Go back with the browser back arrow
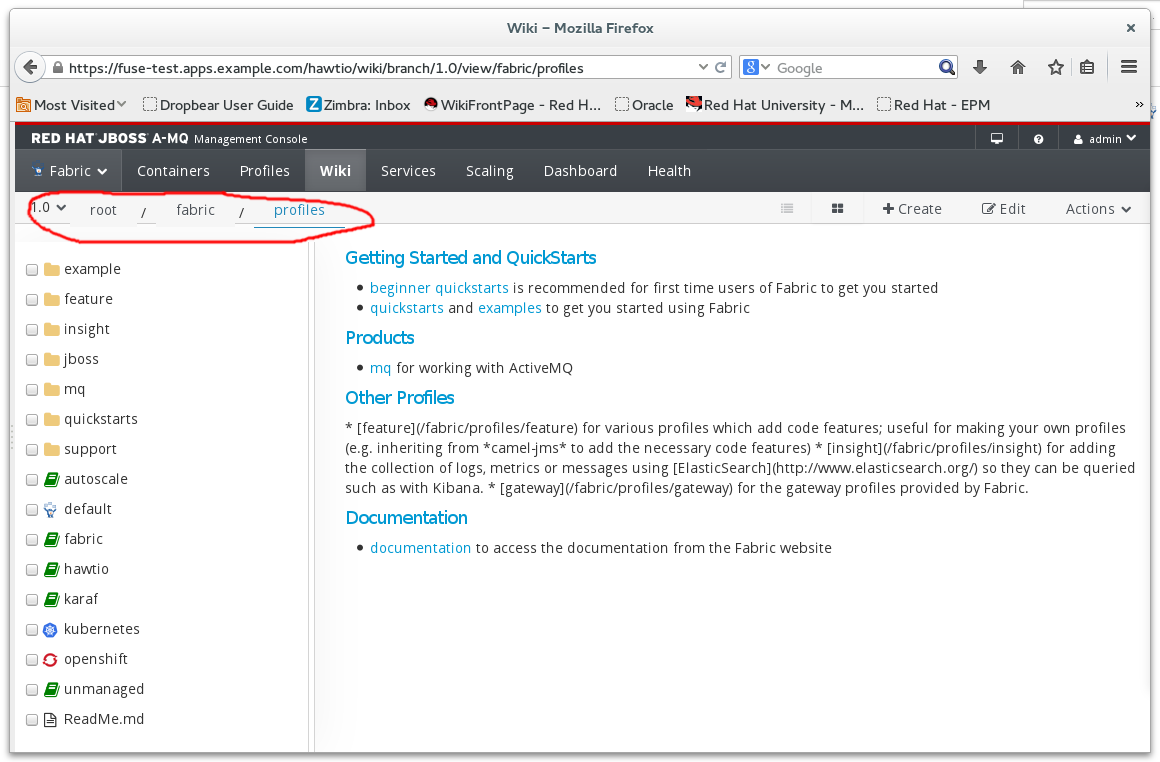The image size is (1160, 762). [30, 68]
